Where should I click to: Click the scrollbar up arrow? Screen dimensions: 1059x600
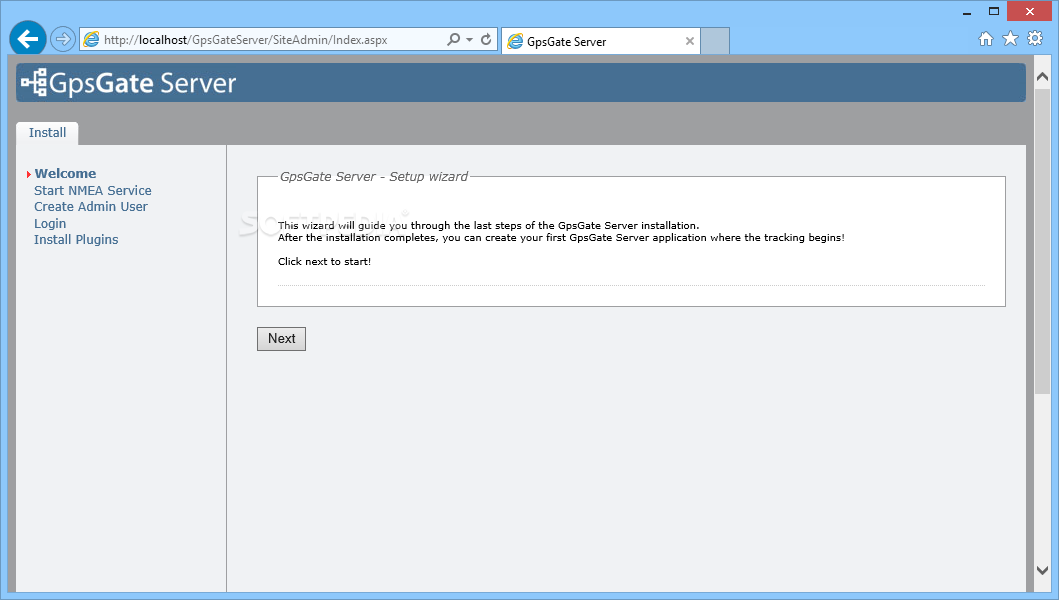tap(1042, 77)
